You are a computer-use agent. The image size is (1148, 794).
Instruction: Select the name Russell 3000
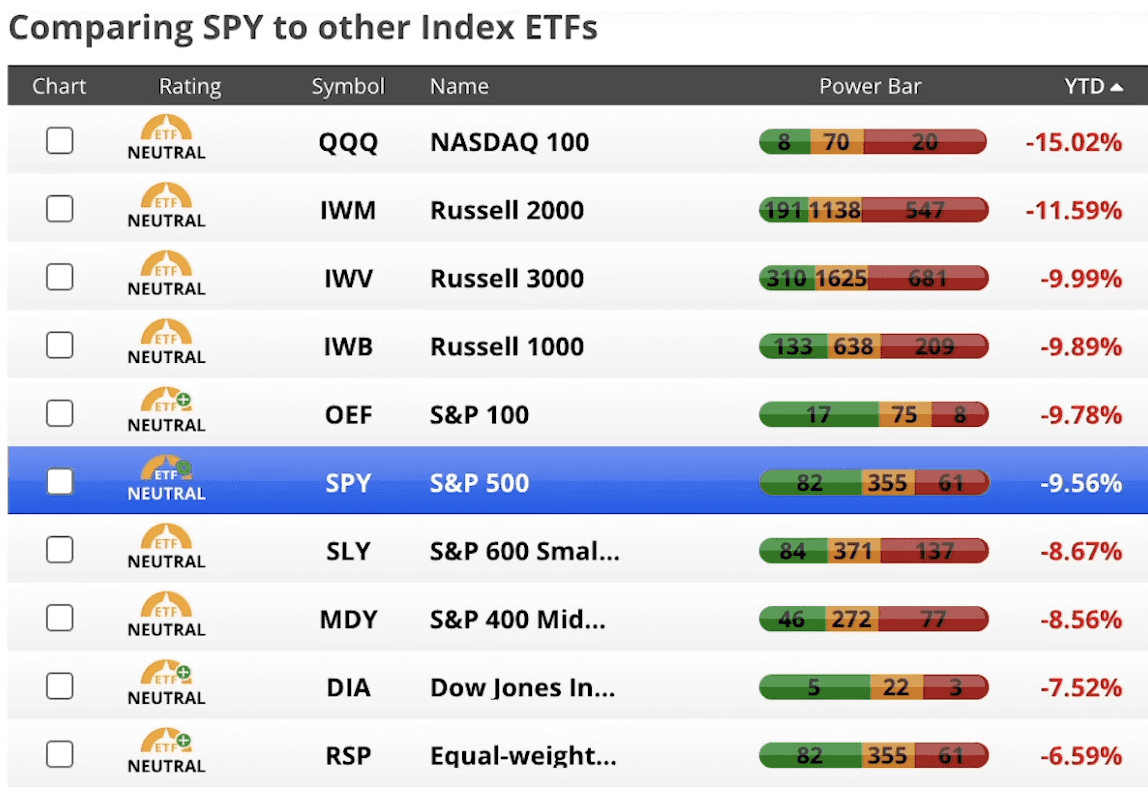pyautogui.click(x=507, y=278)
